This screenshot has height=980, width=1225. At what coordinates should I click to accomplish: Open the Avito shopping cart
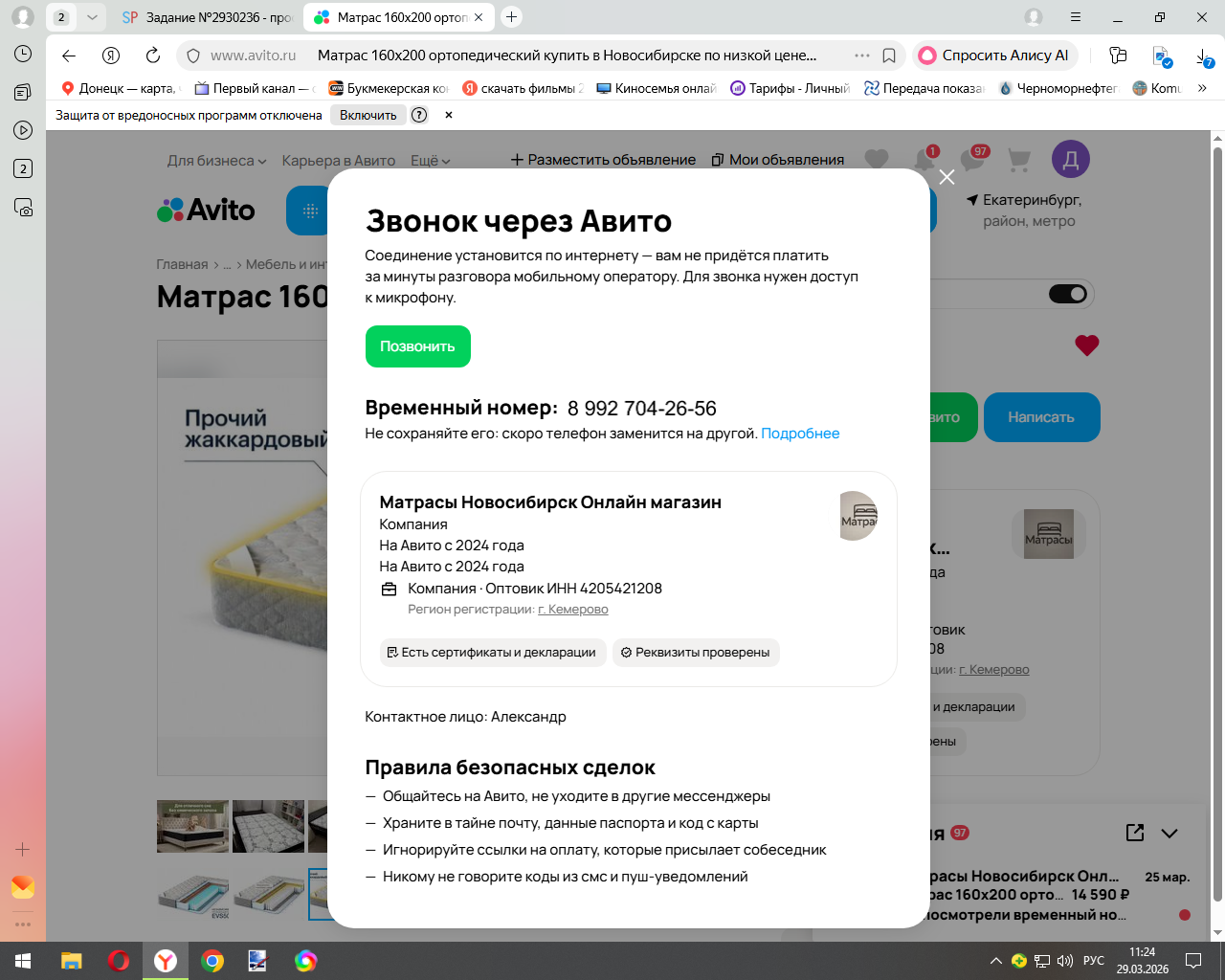coord(1019,160)
